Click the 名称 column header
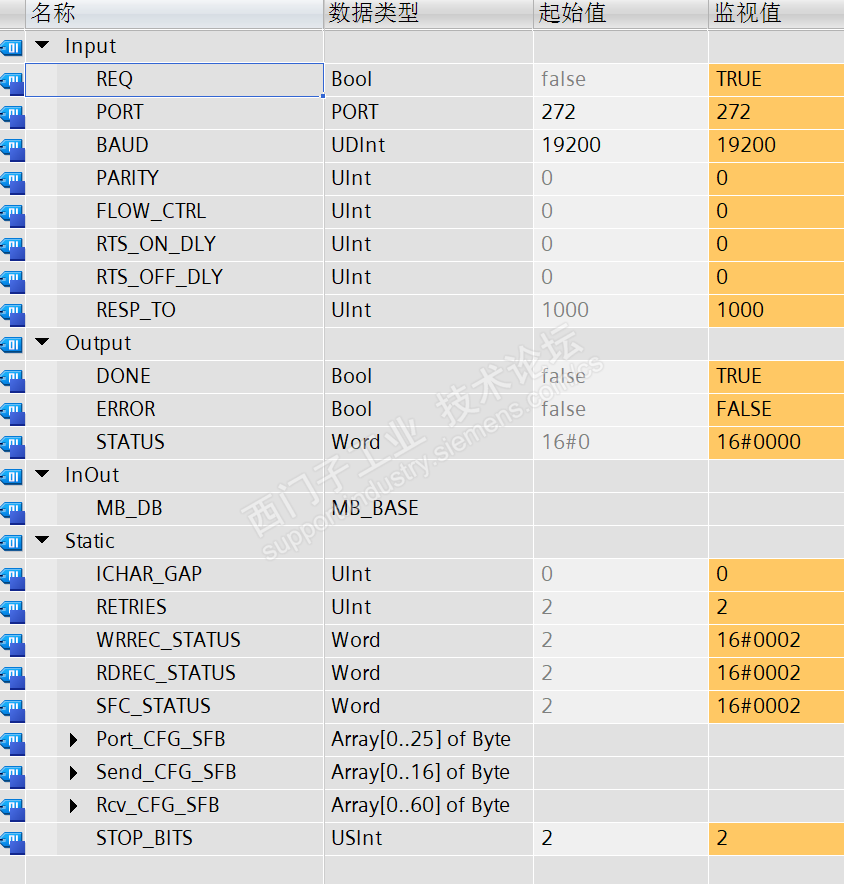Image resolution: width=844 pixels, height=884 pixels. point(174,14)
